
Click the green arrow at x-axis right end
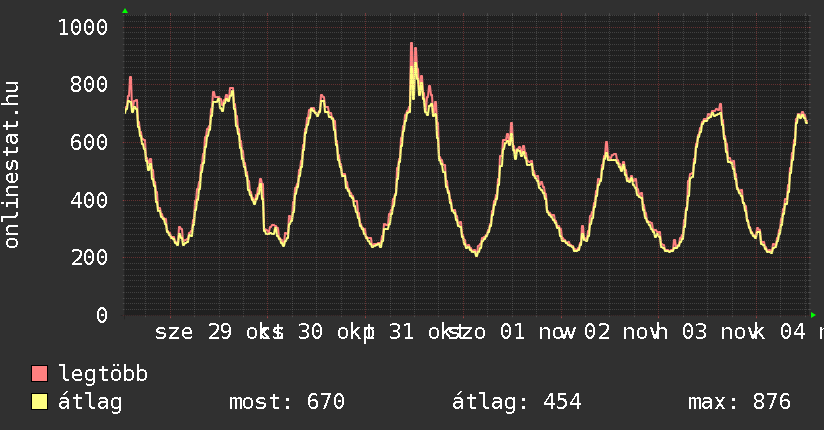click(x=813, y=314)
